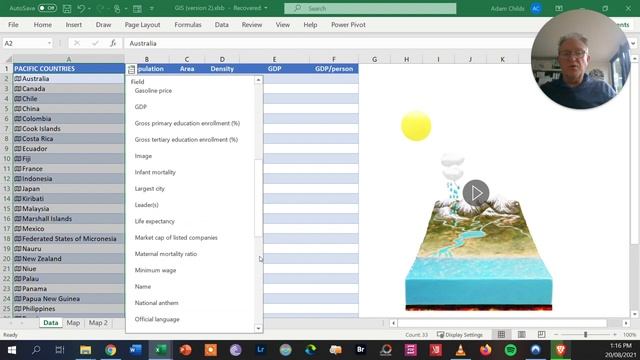This screenshot has height=360, width=640.
Task: Click the Name Box showing A2
Action: (24, 43)
